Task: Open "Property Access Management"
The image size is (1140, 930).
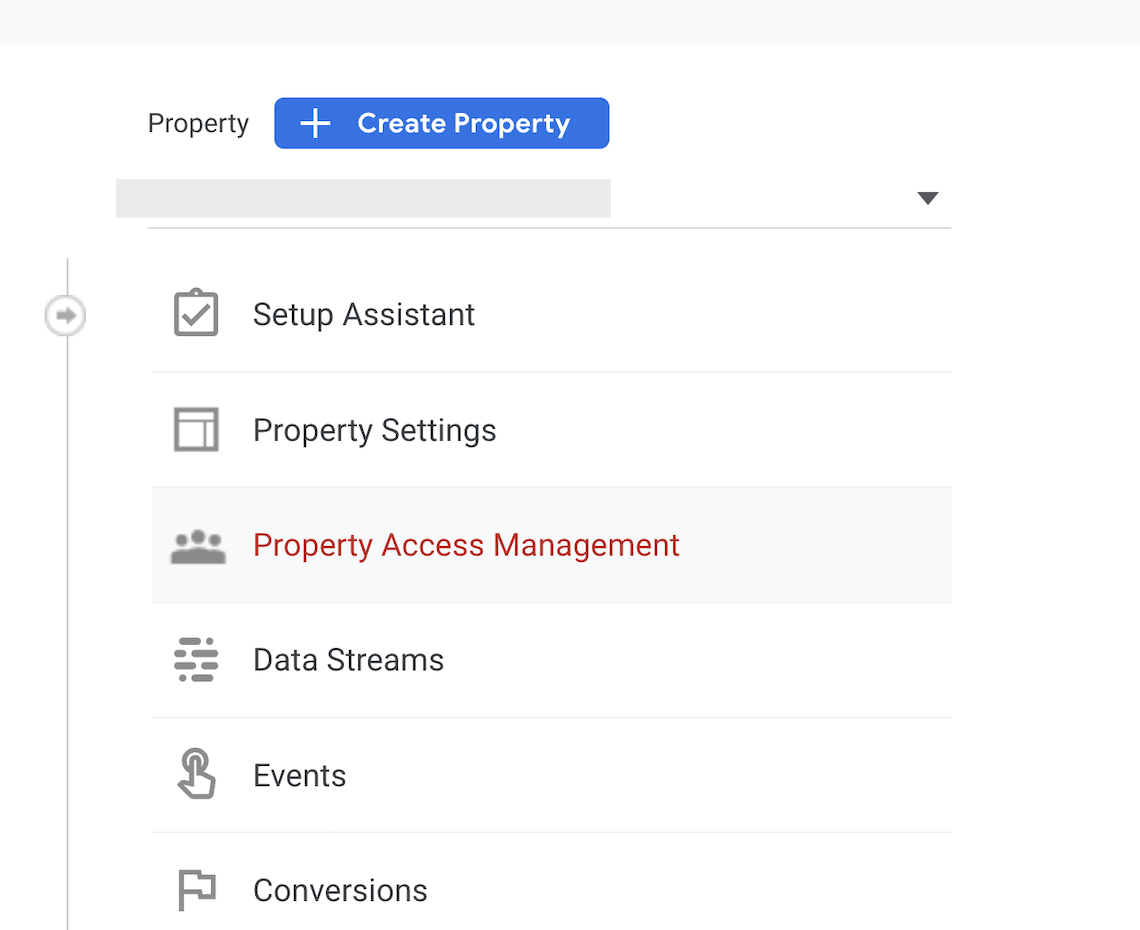Action: point(466,544)
